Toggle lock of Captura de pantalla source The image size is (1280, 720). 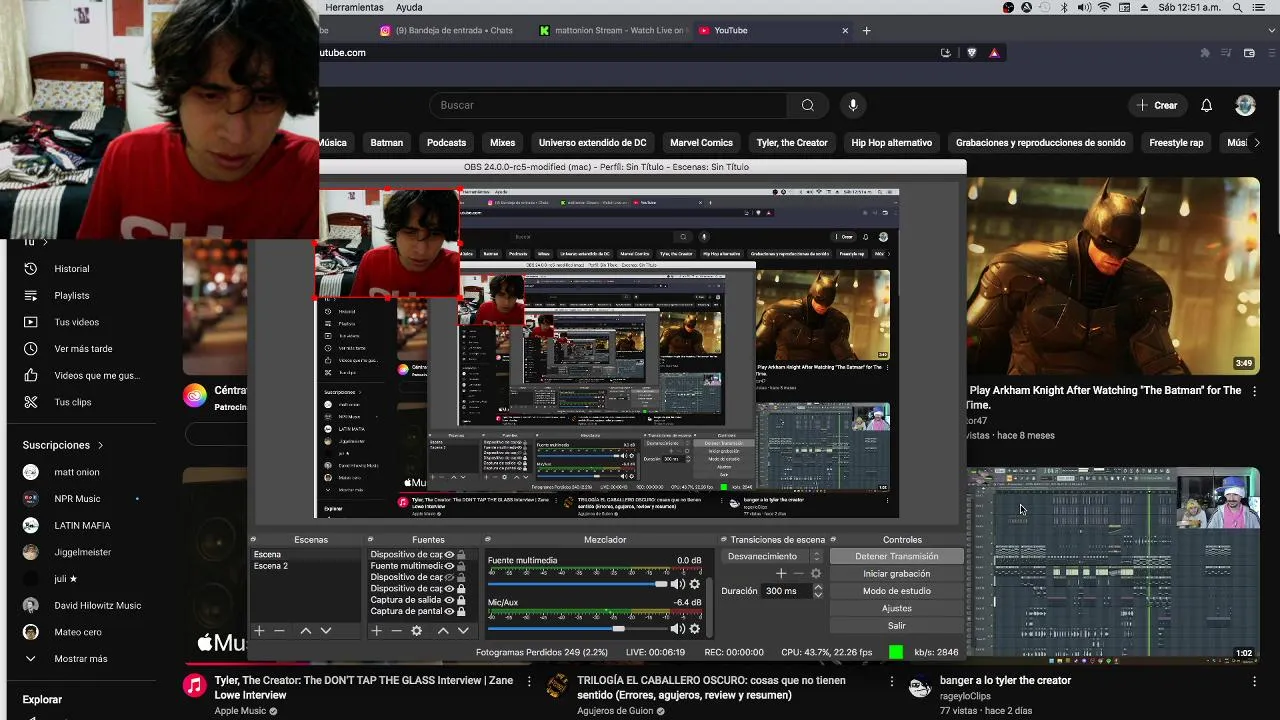tap(461, 611)
